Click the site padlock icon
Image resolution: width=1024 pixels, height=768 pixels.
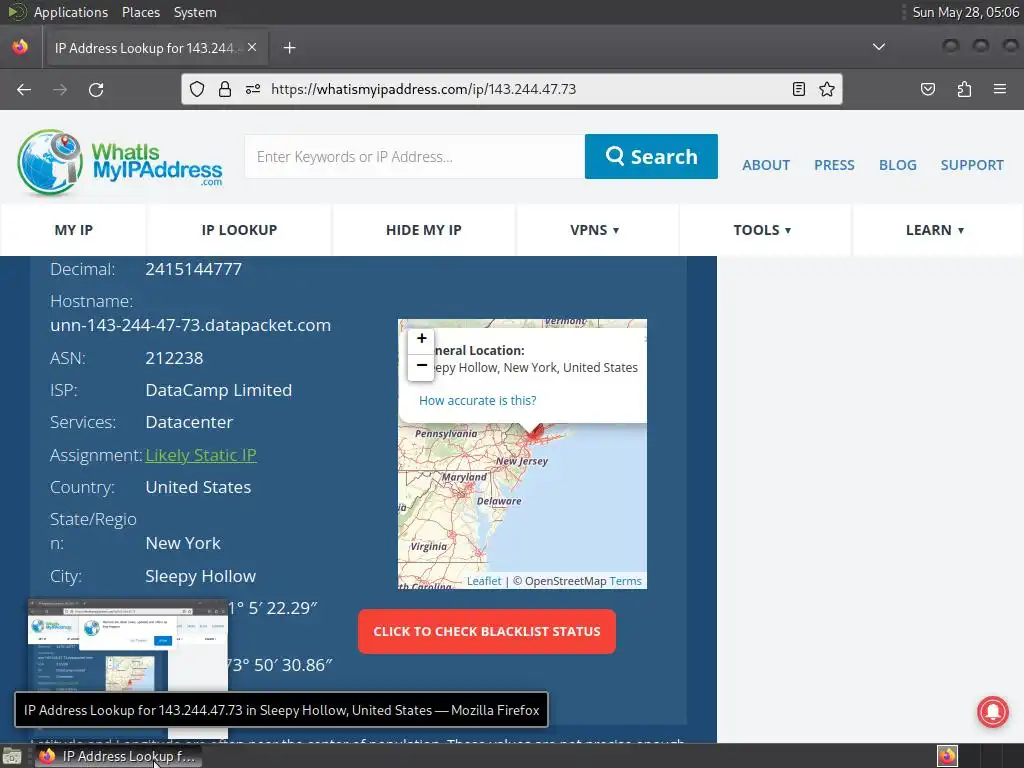point(225,89)
